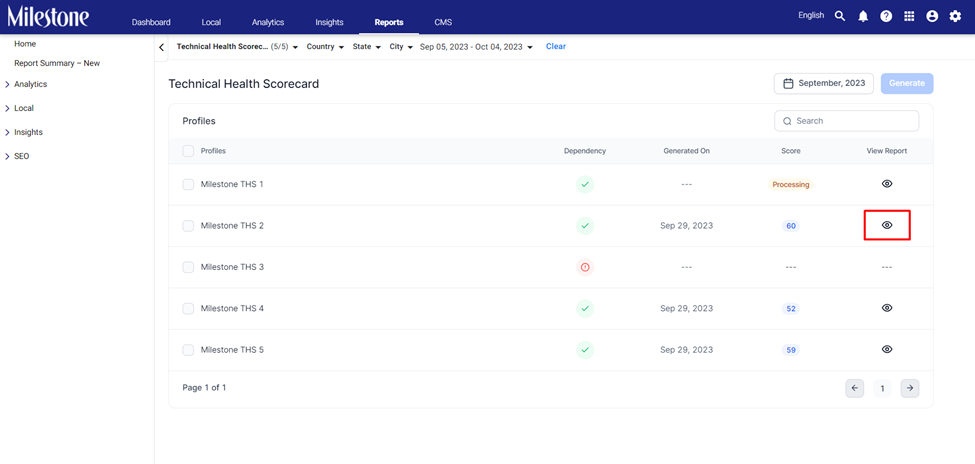Open the CMS tab
The image size is (975, 464).
tap(443, 22)
